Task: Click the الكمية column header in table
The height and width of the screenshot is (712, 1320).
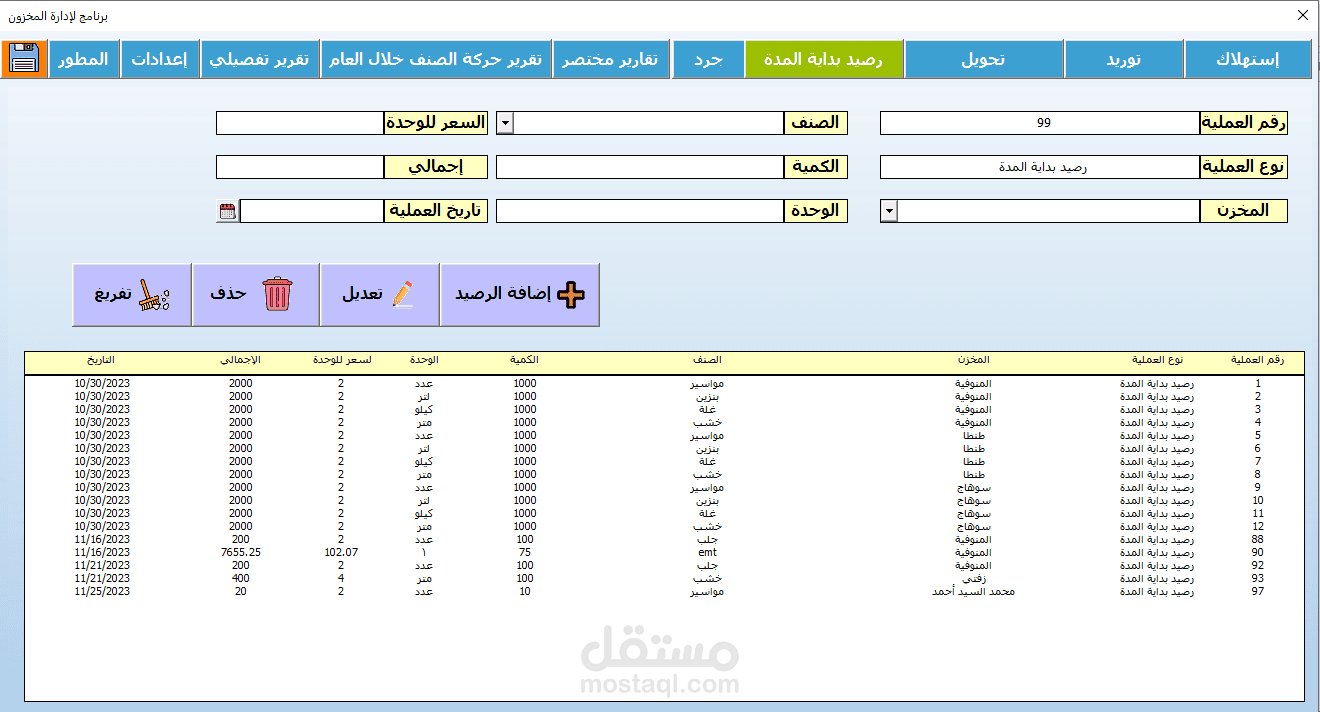Action: click(524, 359)
